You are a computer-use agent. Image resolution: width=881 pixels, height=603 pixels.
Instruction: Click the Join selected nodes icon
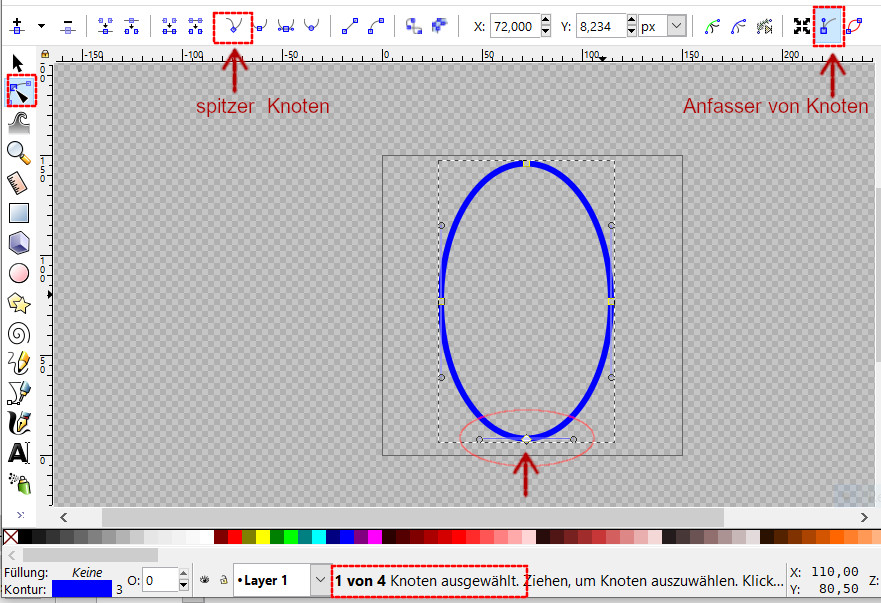105,26
